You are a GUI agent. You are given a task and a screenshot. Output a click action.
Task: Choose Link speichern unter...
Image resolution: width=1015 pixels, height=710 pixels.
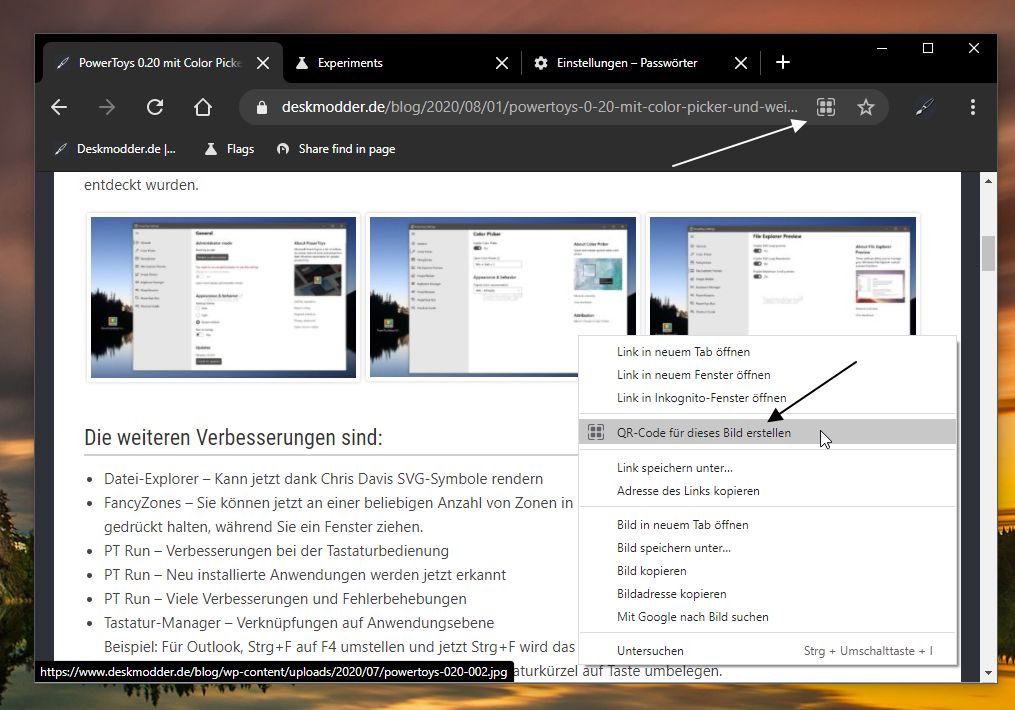click(x=768, y=467)
